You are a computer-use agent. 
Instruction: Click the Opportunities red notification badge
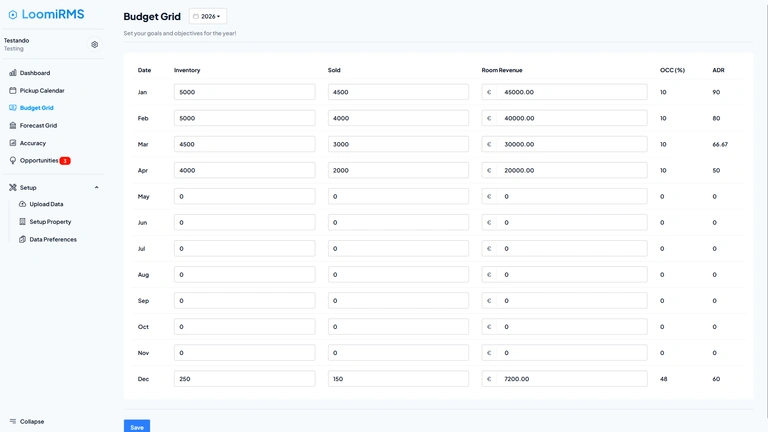pos(65,161)
